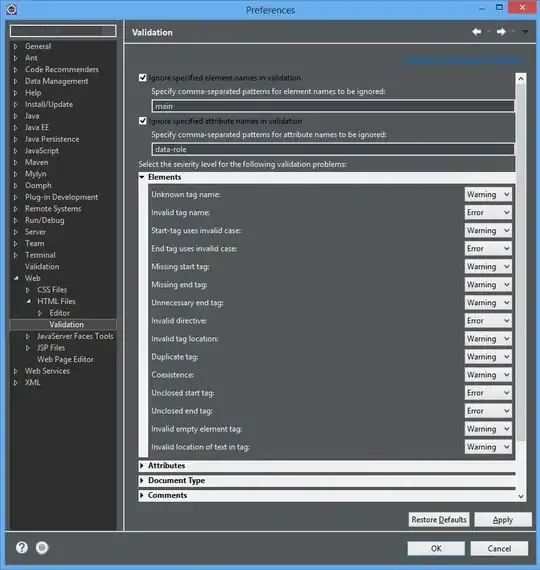Open Unknown tag name severity dropdown
The image size is (540, 570).
coord(488,194)
